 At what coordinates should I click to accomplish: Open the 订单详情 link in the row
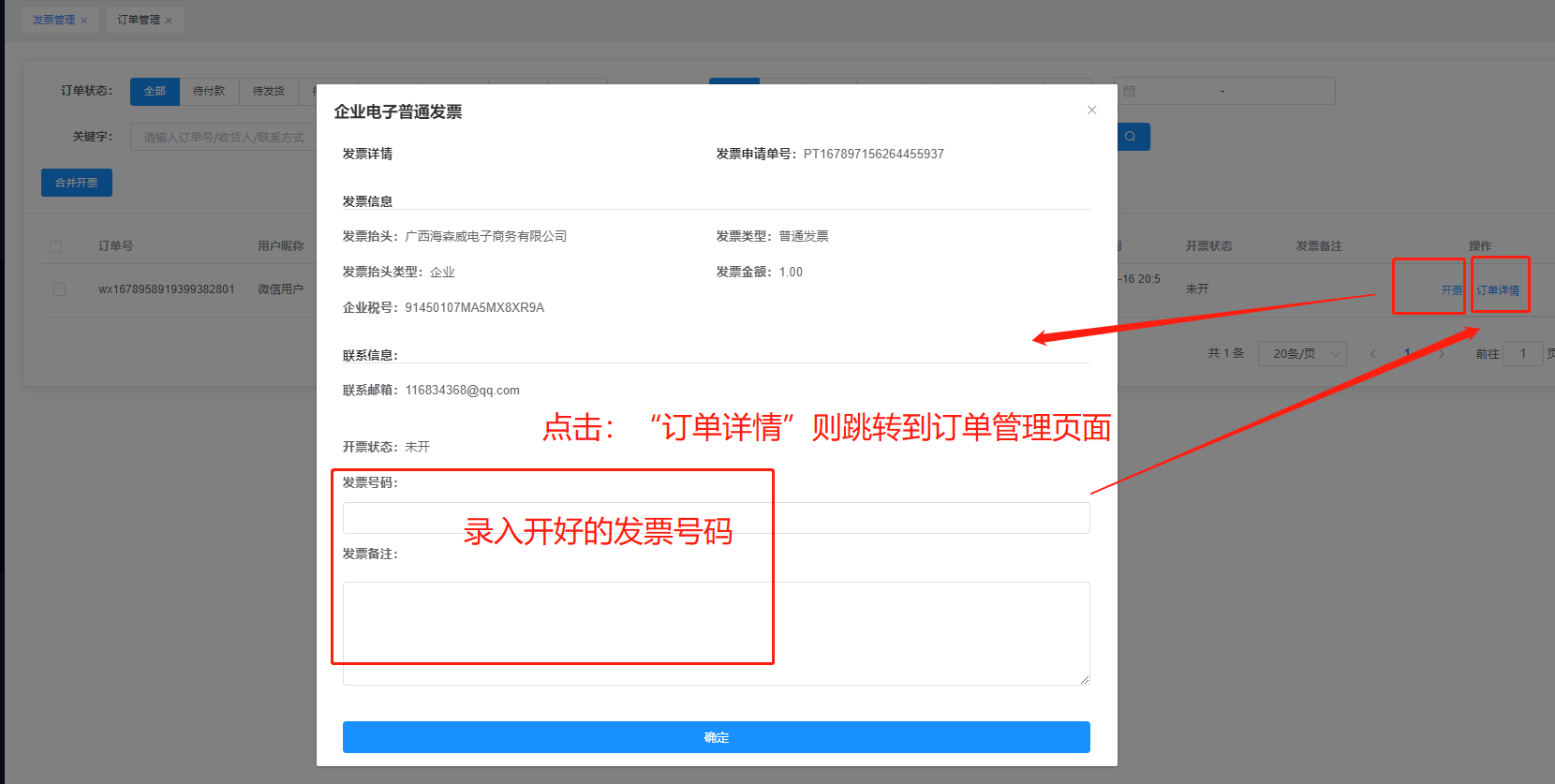(1498, 290)
